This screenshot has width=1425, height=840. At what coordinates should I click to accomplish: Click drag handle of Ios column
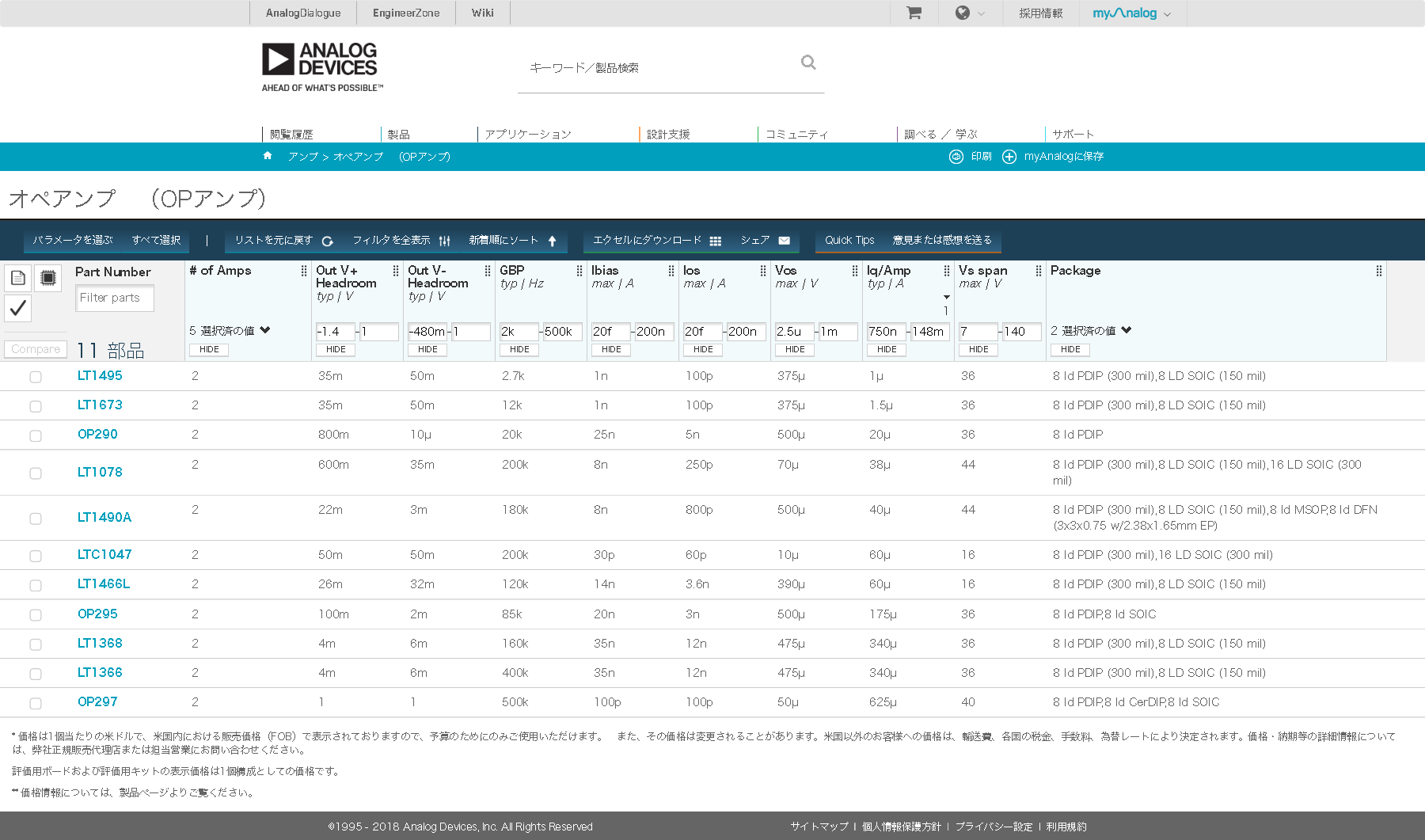[x=763, y=271]
